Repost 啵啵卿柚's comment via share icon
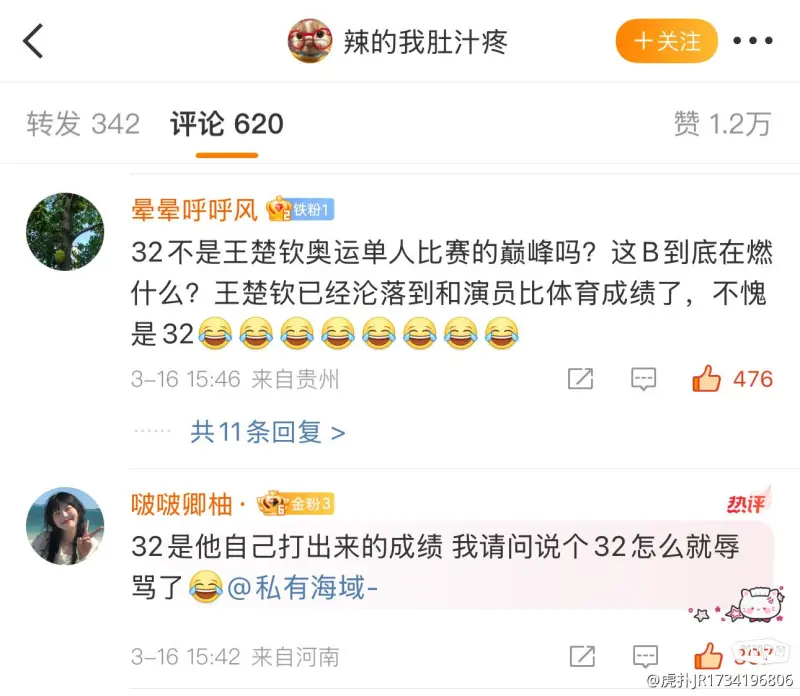 (x=582, y=657)
